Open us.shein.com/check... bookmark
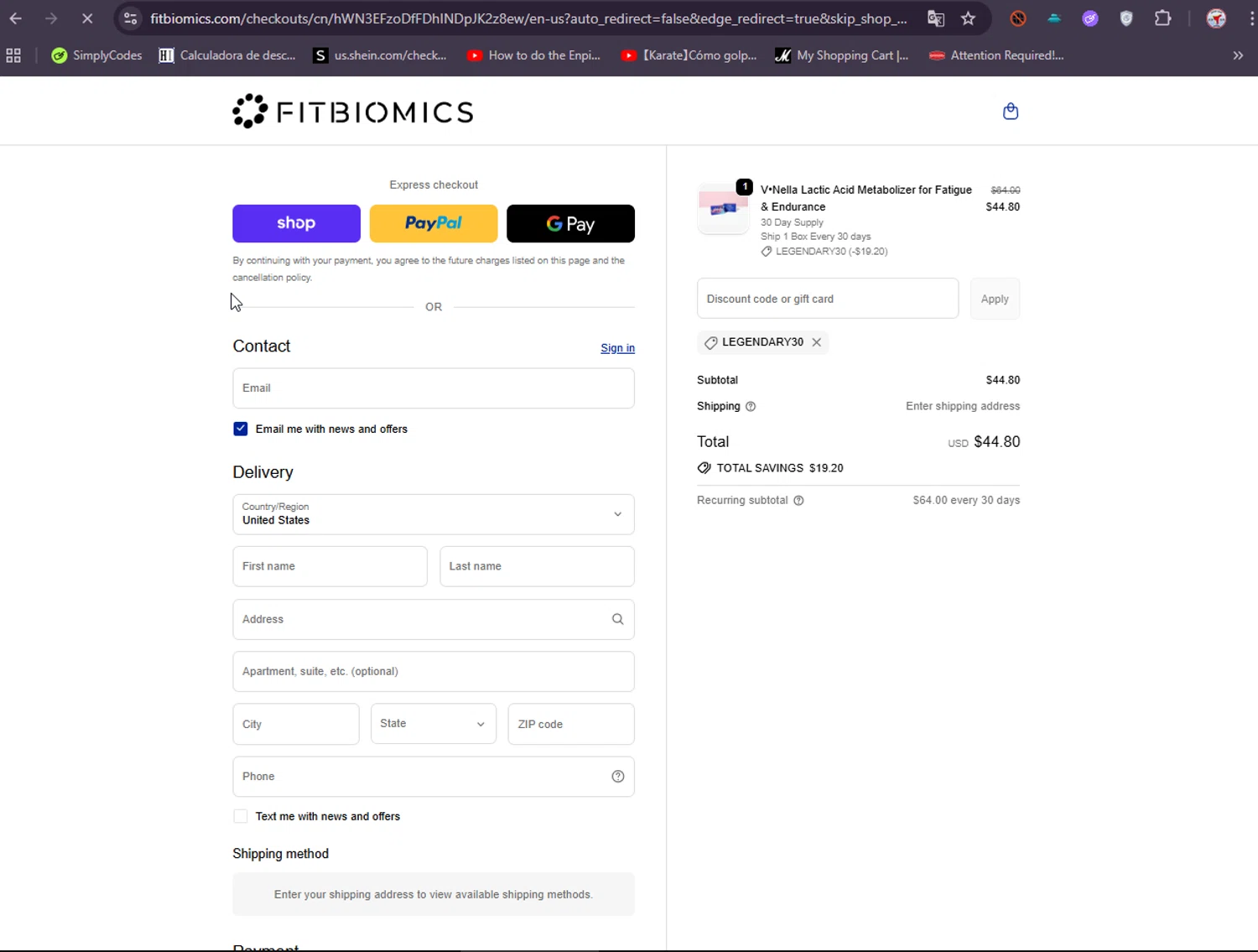 (x=380, y=55)
